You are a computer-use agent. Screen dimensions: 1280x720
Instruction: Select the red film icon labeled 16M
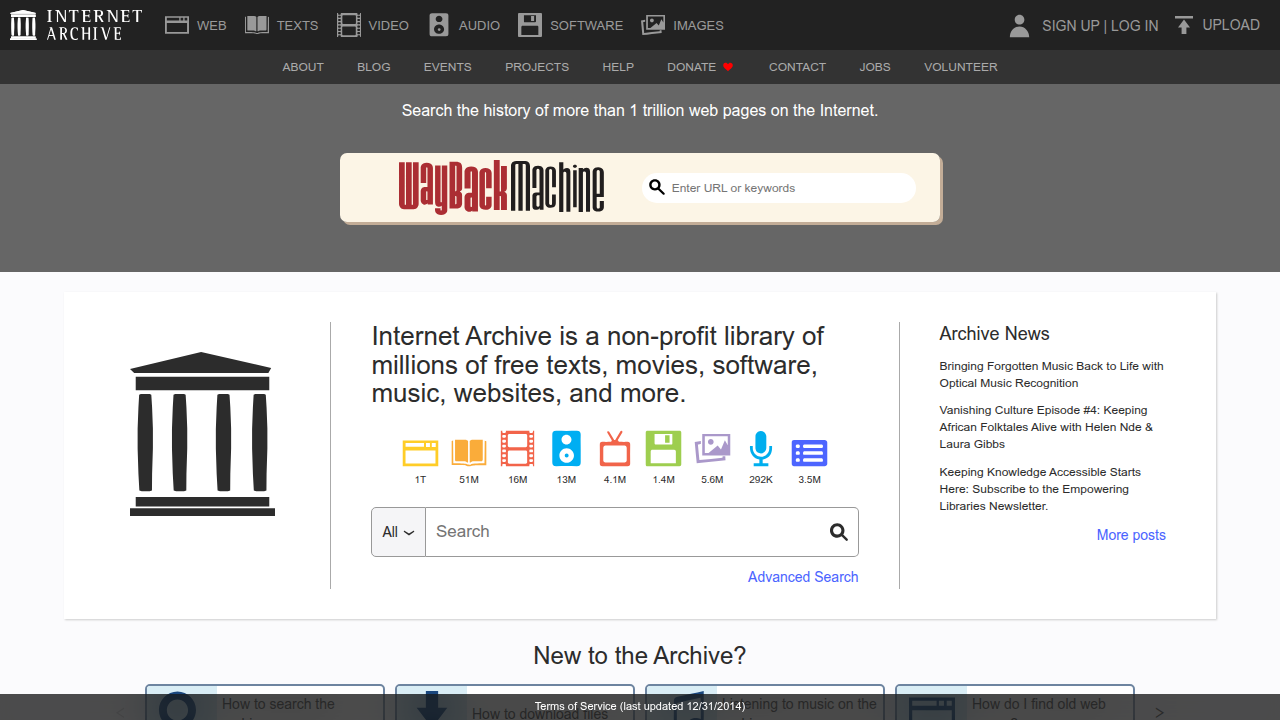click(517, 449)
